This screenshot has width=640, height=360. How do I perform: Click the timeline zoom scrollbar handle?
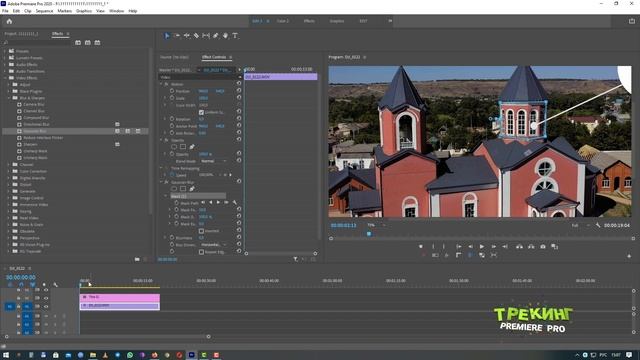[208, 337]
